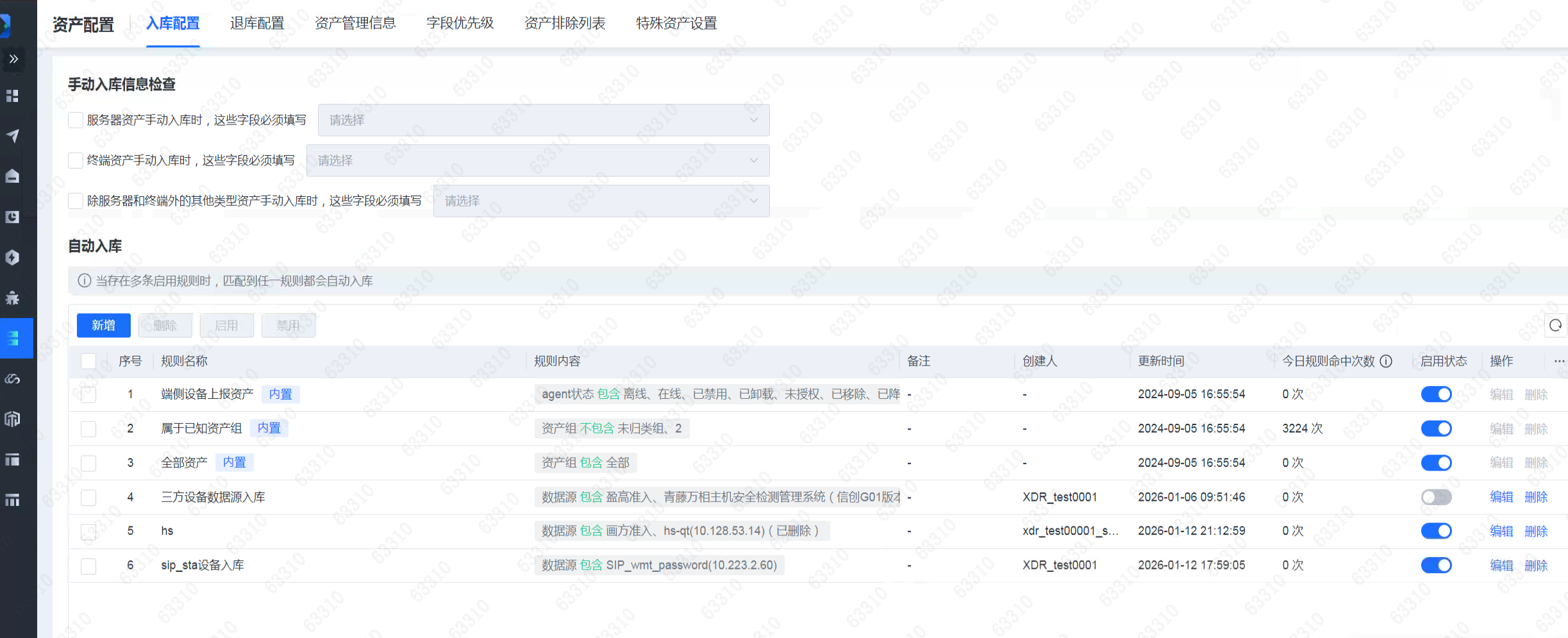The height and width of the screenshot is (638, 1568).
Task: Click info icon beside 今日规则命中次数
Action: (x=1386, y=361)
